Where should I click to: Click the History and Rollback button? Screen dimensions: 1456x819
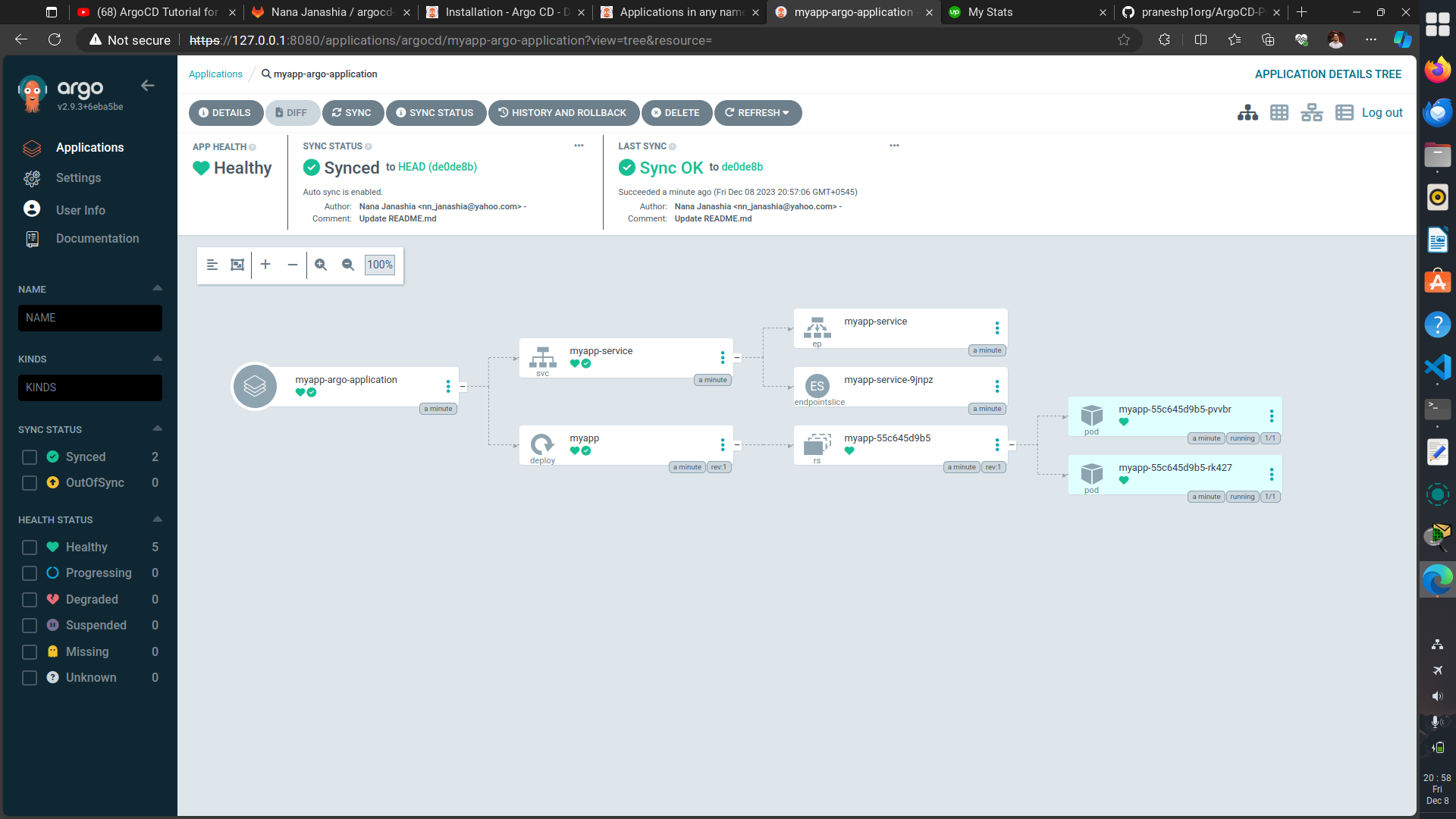(x=563, y=113)
